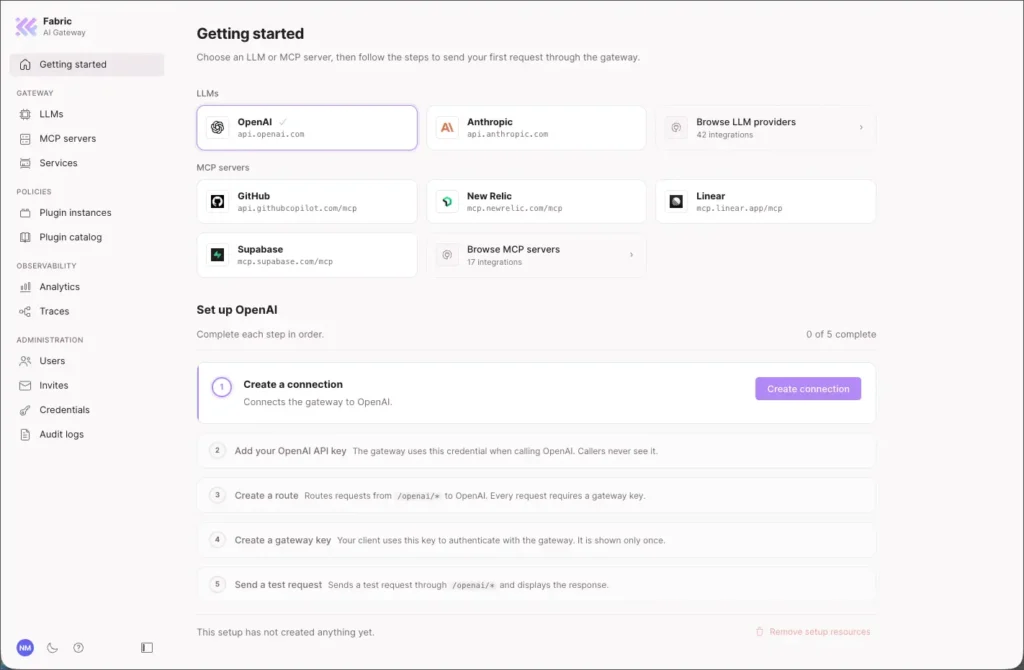Open MCP servers in the sidebar menu
This screenshot has height=670, width=1024.
pyautogui.click(x=87, y=139)
